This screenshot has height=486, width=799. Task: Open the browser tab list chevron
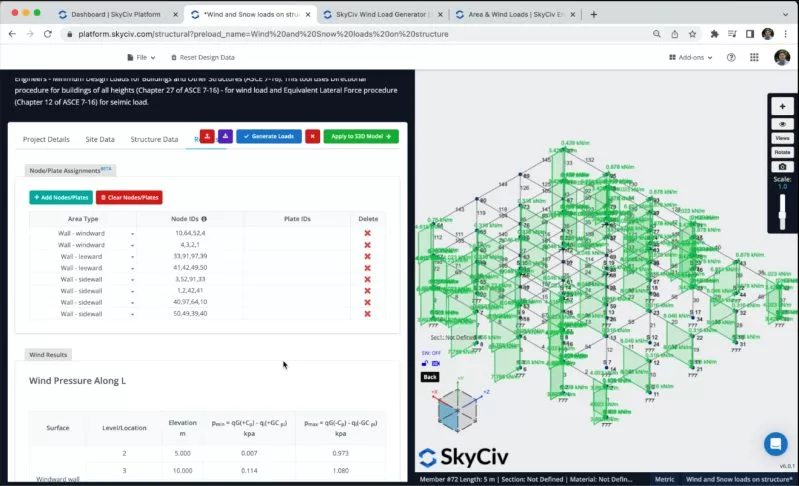coord(785,14)
